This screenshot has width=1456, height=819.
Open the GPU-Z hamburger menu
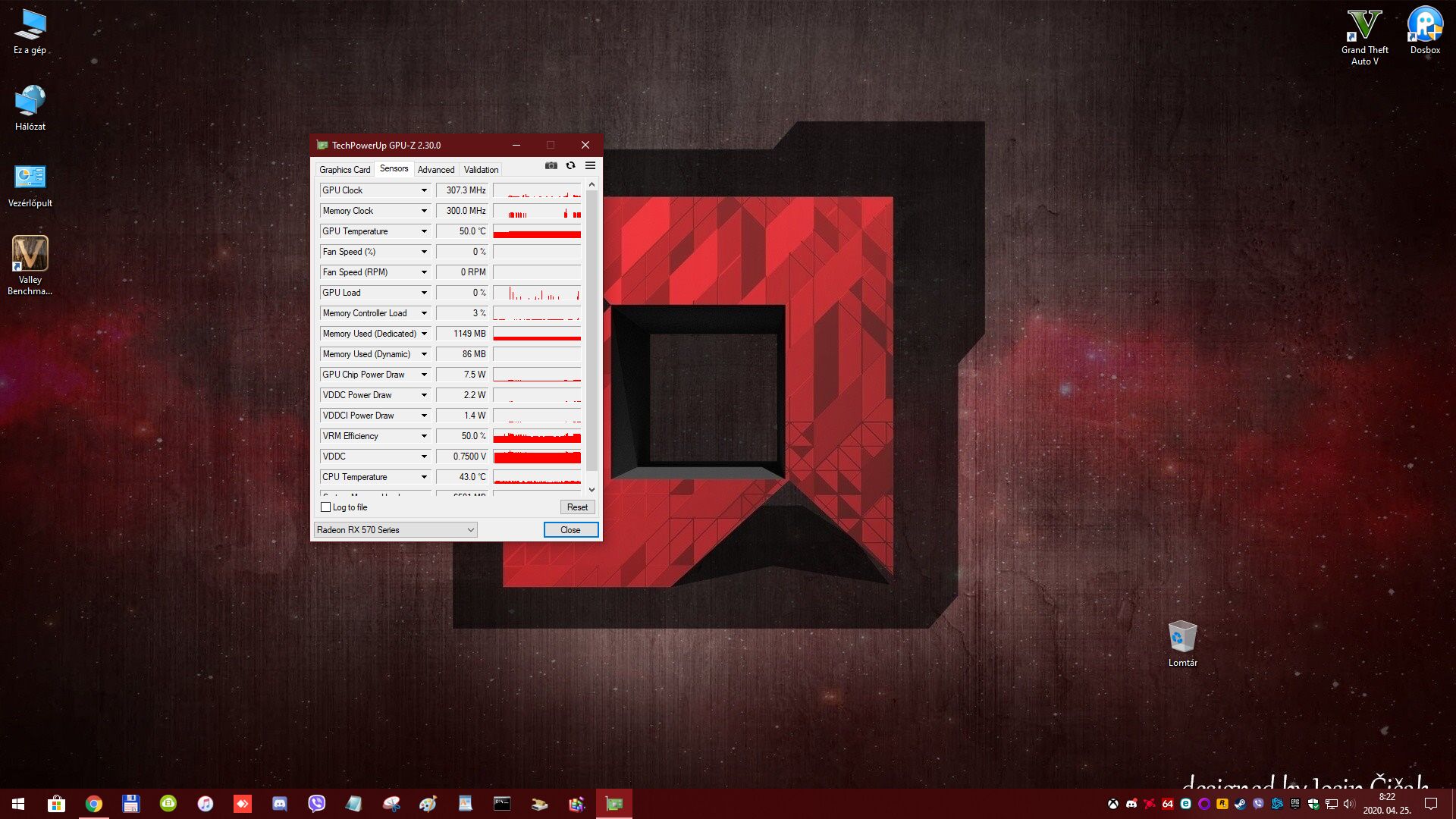[x=590, y=165]
